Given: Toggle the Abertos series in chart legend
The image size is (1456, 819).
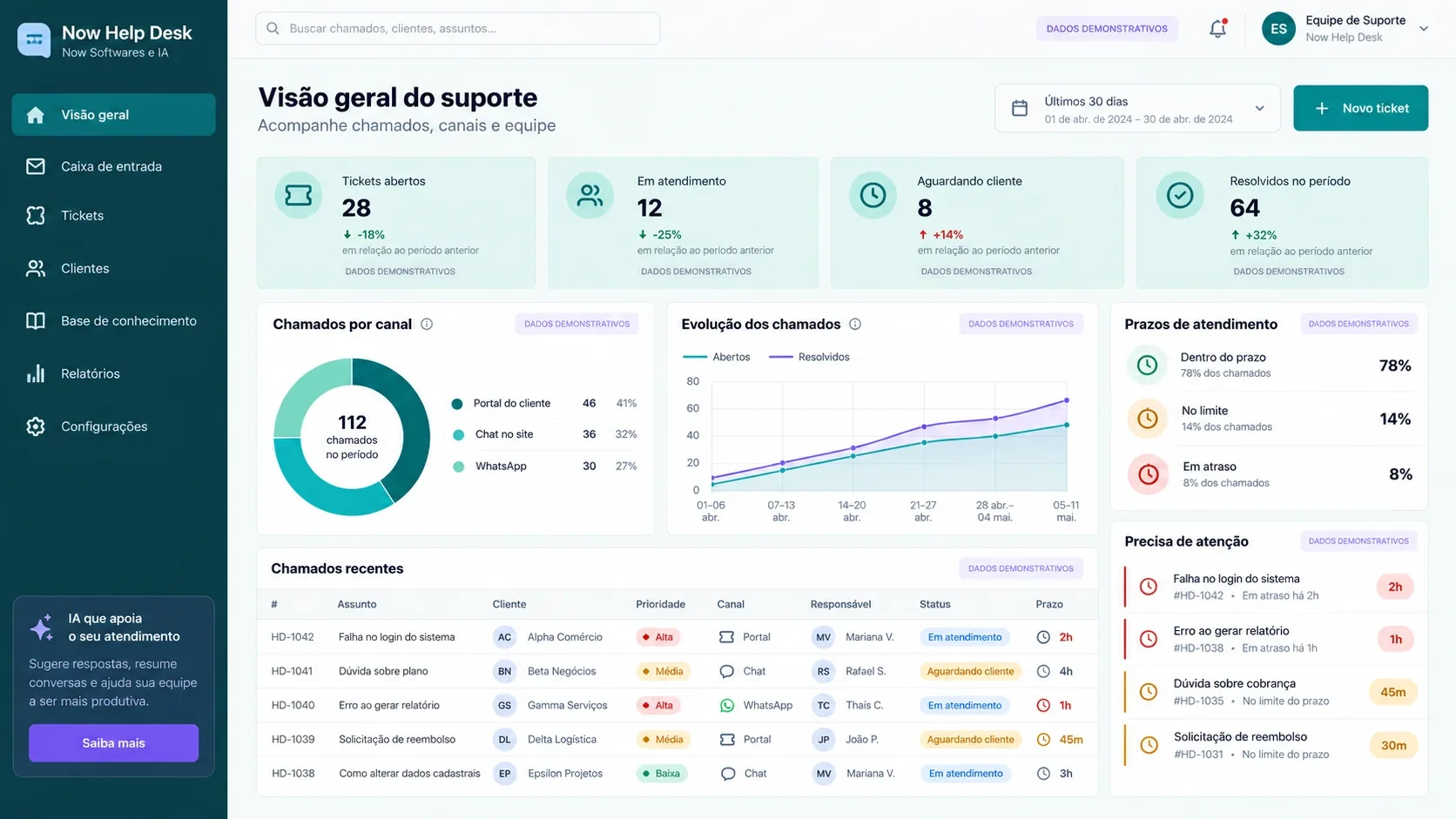Looking at the screenshot, I should [x=717, y=357].
